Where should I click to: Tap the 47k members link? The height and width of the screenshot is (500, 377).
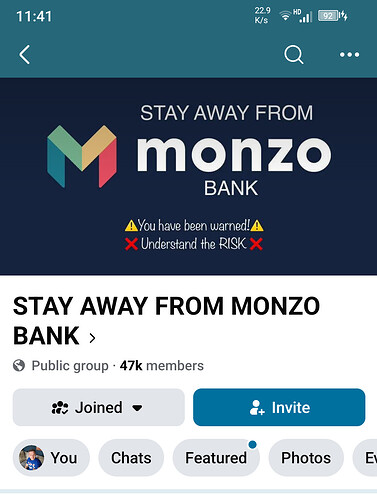[162, 366]
